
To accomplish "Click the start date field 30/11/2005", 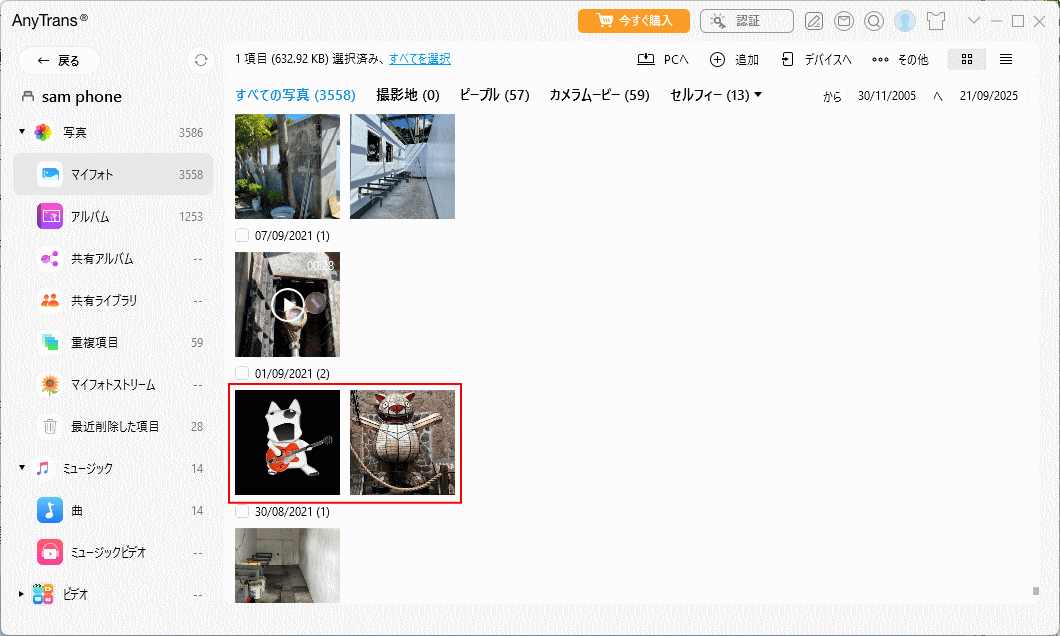I will click(x=886, y=96).
